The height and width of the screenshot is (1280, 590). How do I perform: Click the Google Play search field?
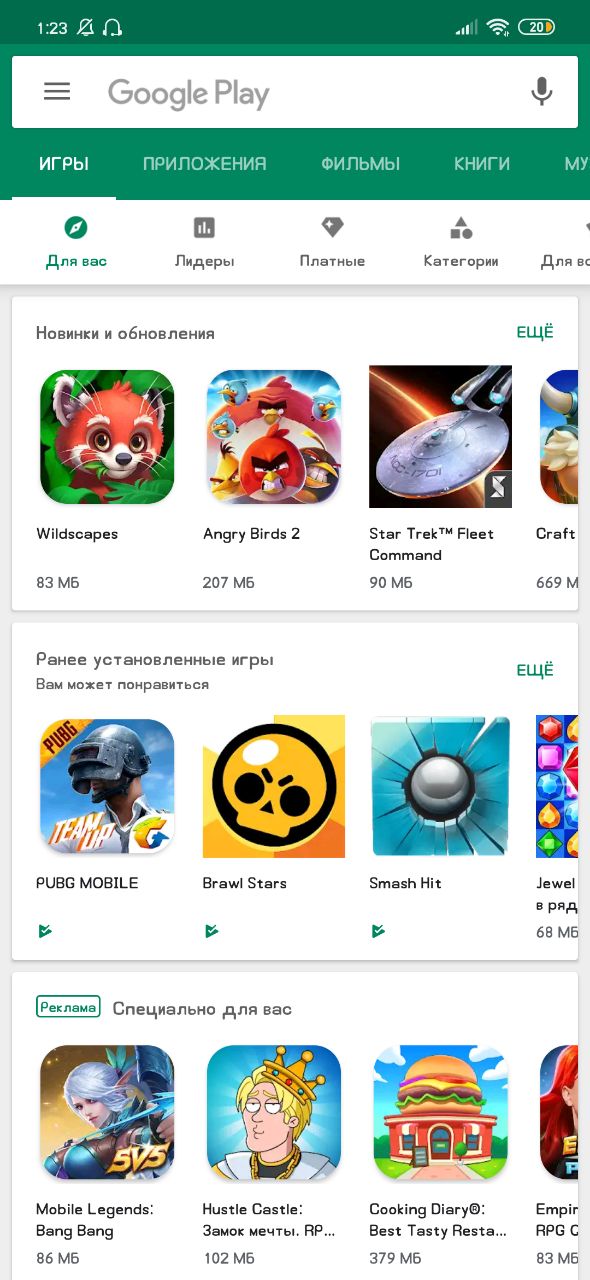(x=295, y=92)
